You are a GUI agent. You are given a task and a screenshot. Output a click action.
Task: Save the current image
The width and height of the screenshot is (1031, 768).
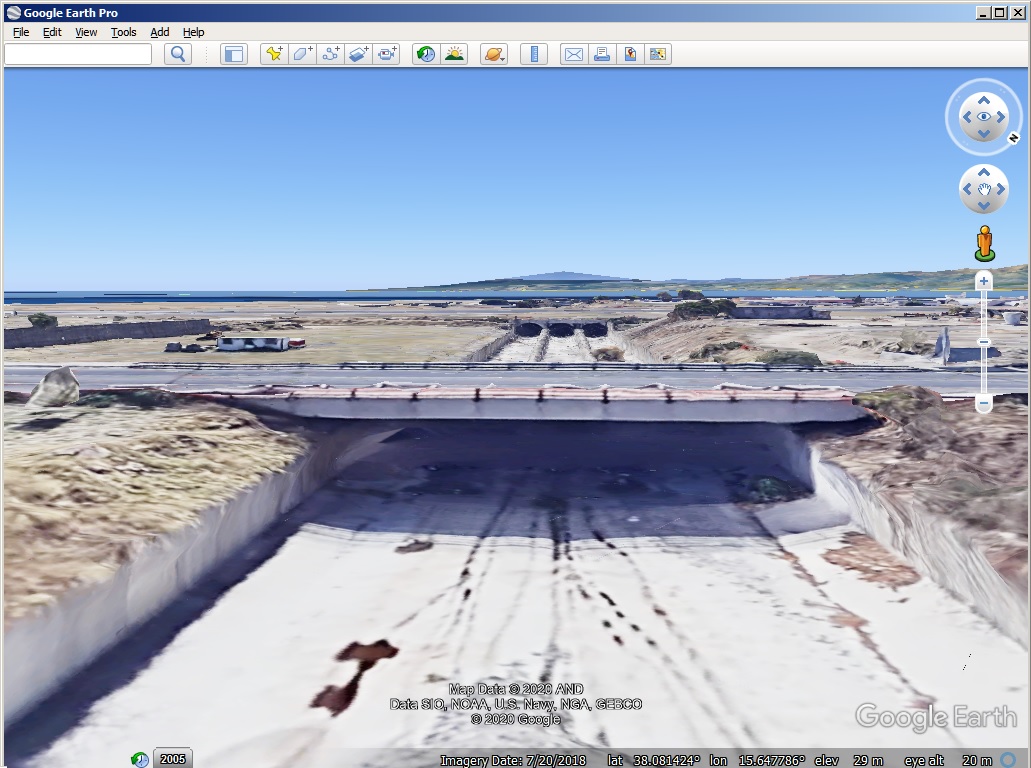pos(629,54)
